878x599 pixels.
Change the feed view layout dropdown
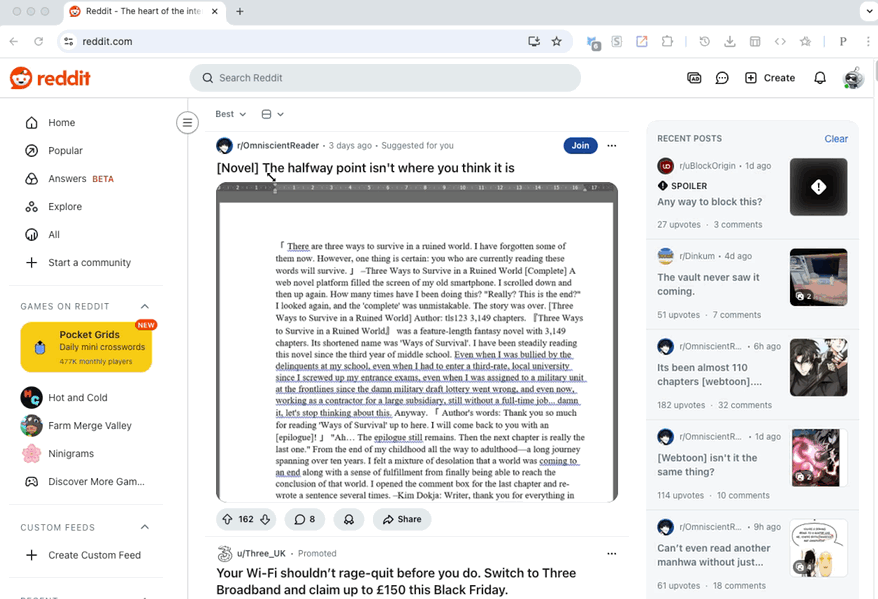point(272,114)
